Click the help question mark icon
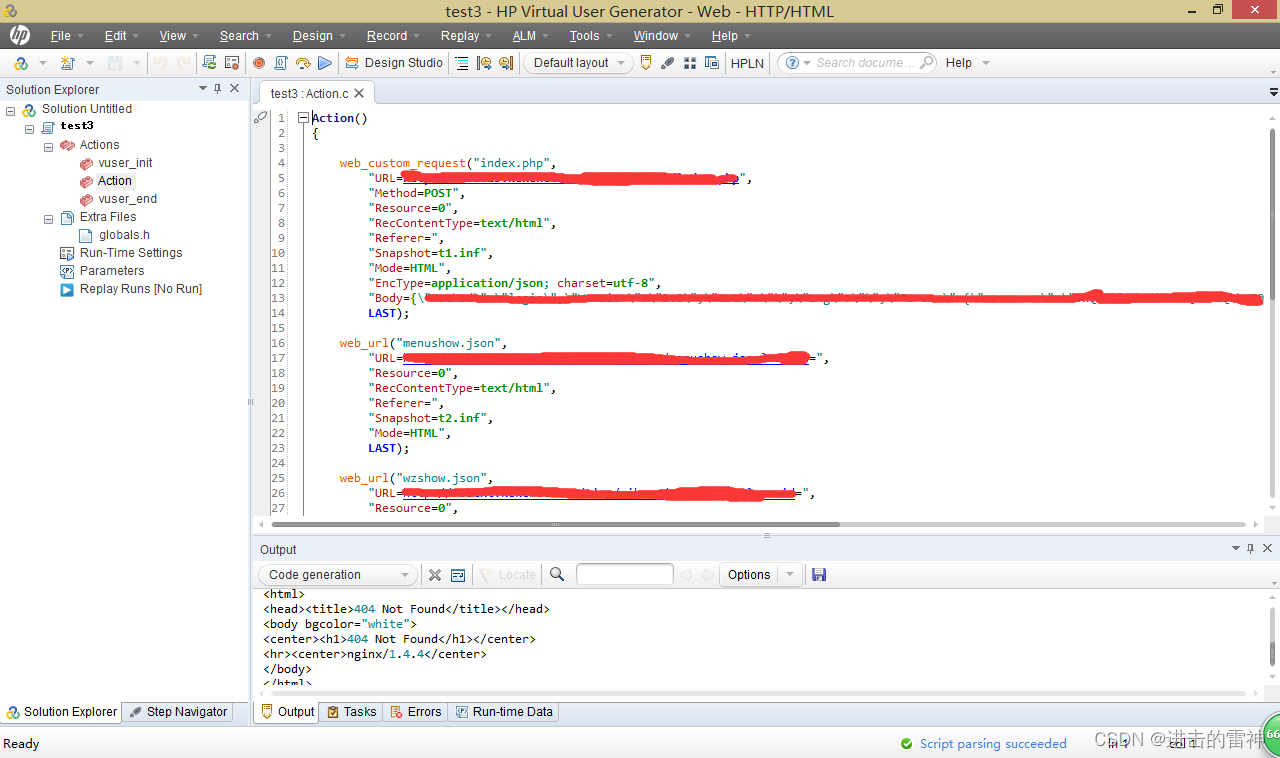 [x=792, y=63]
